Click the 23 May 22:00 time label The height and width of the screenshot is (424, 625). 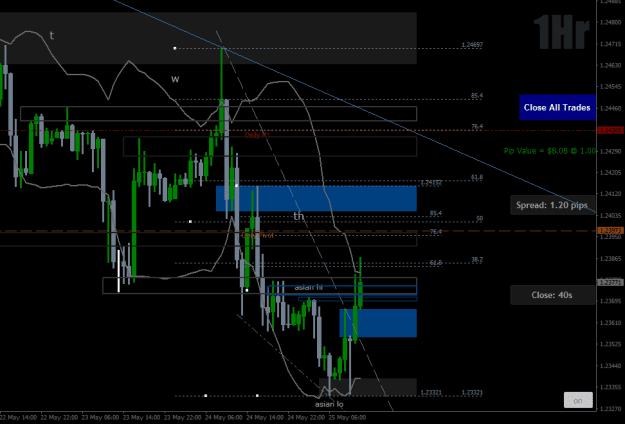183,418
